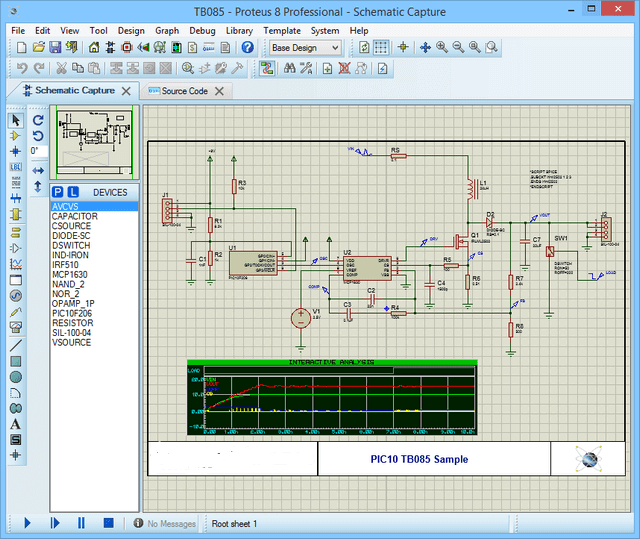Click the Library 'L' button
Screen dimensions: 640x539
point(74,192)
